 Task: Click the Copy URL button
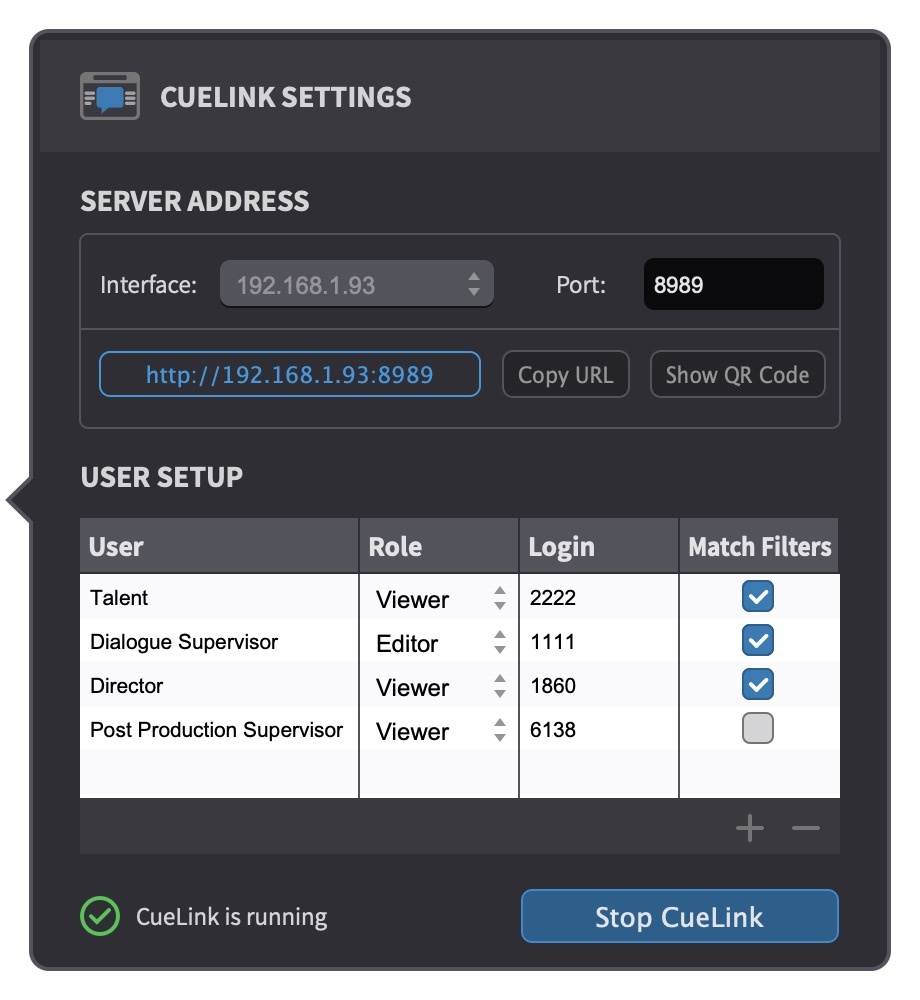click(566, 374)
